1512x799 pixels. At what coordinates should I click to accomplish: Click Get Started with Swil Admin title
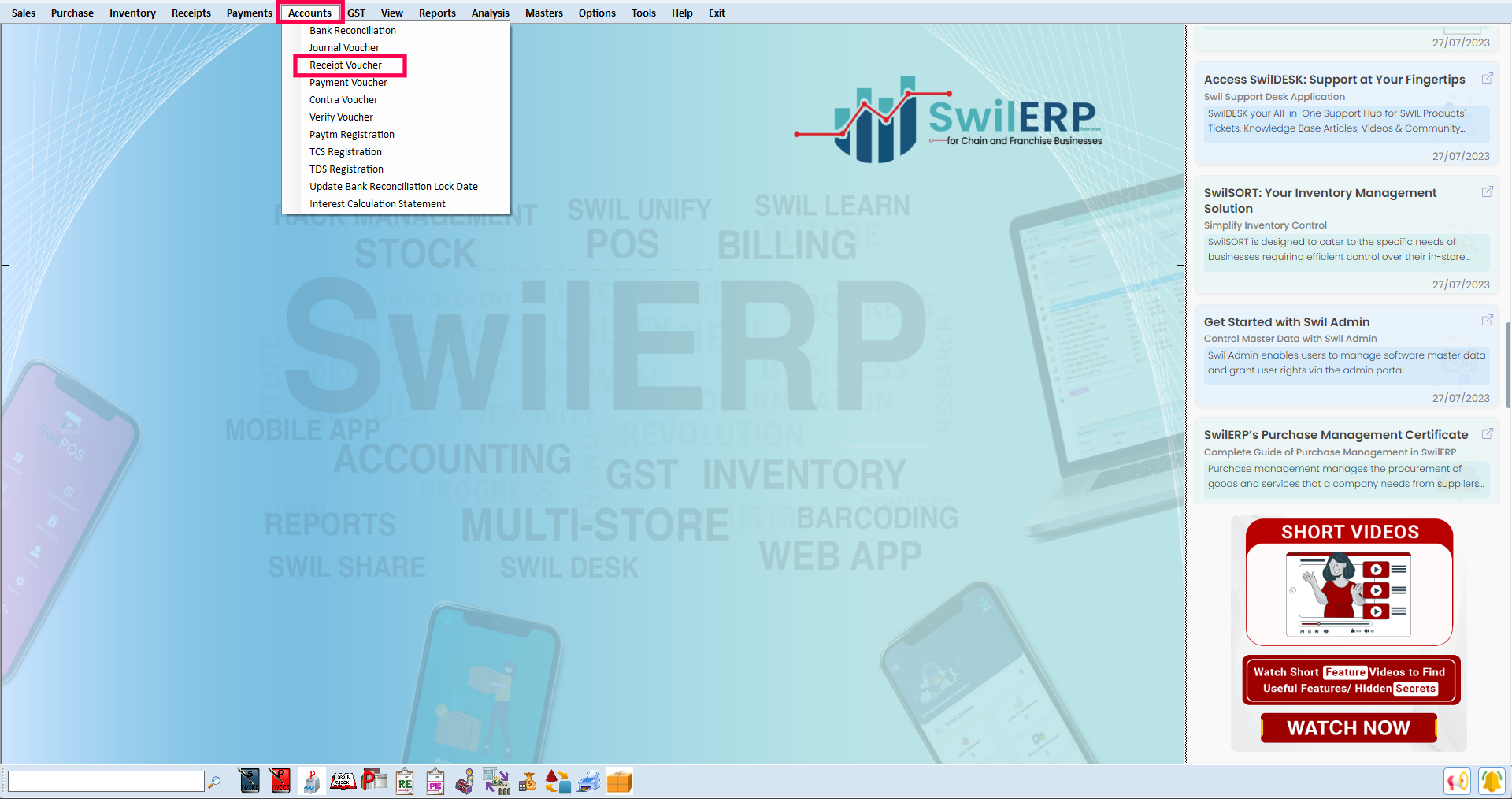coord(1287,321)
